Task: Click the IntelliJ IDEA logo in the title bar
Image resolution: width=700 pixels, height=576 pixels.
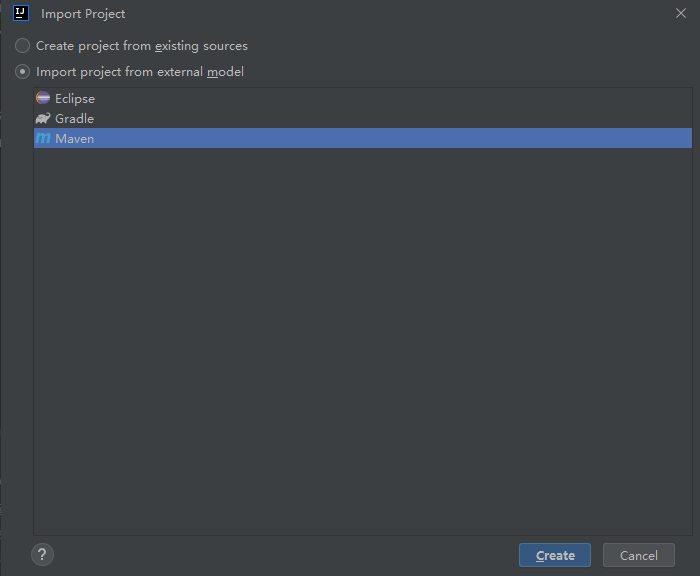Action: click(x=20, y=13)
